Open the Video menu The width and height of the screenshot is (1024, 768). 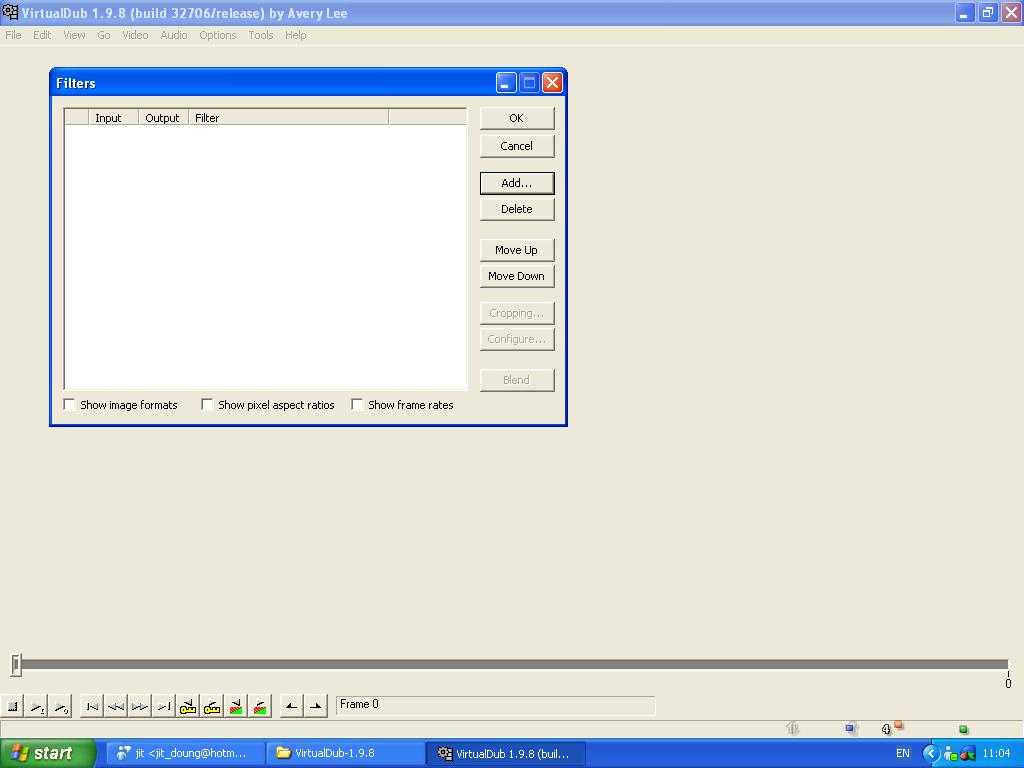[135, 35]
